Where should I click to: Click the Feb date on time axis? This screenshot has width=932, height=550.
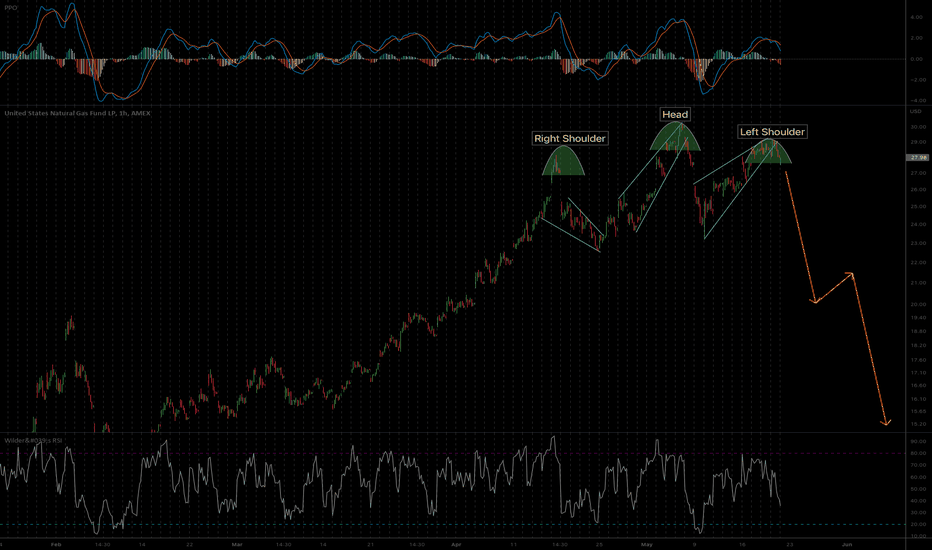tap(56, 544)
